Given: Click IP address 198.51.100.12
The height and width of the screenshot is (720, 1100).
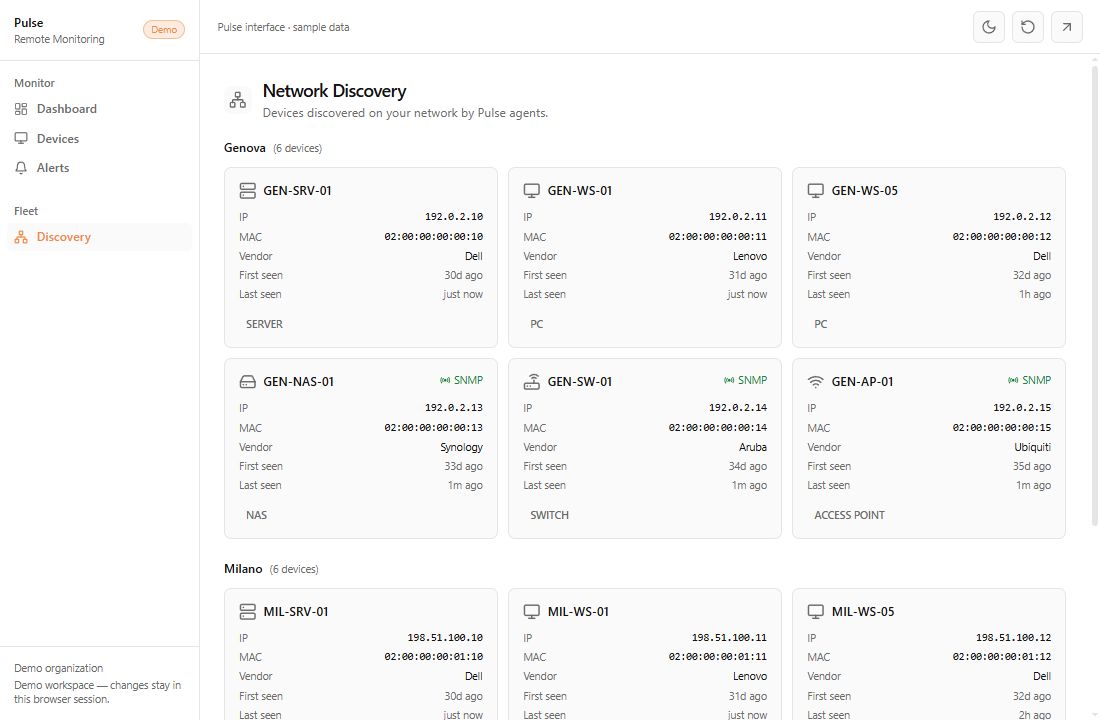Looking at the screenshot, I should pyautogui.click(x=1014, y=638).
